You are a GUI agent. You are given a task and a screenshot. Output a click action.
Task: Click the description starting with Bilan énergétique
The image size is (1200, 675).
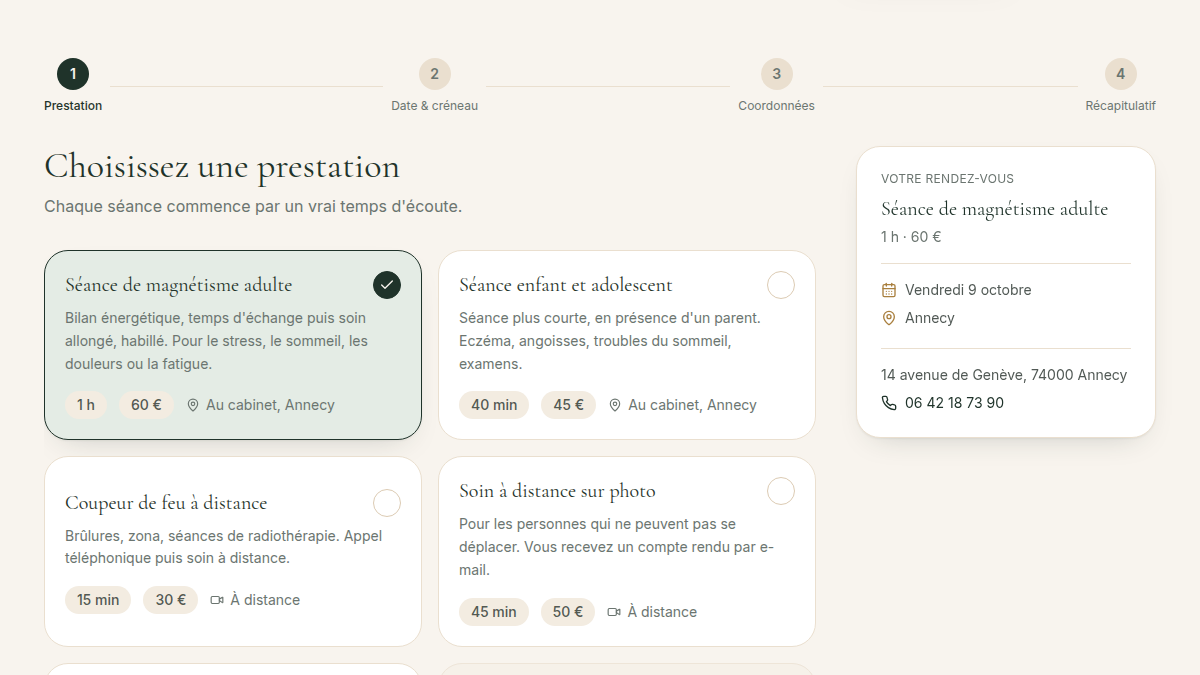[217, 341]
